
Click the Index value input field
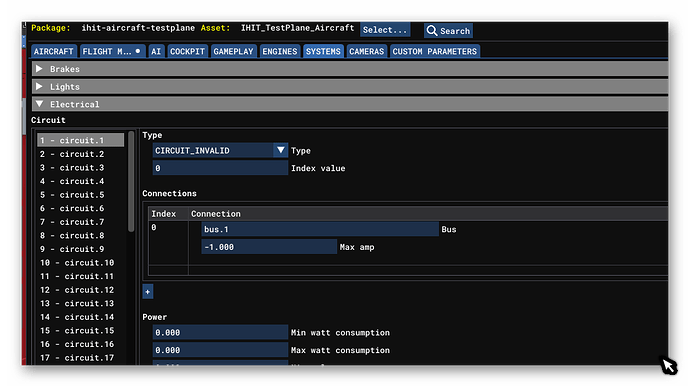tap(220, 168)
